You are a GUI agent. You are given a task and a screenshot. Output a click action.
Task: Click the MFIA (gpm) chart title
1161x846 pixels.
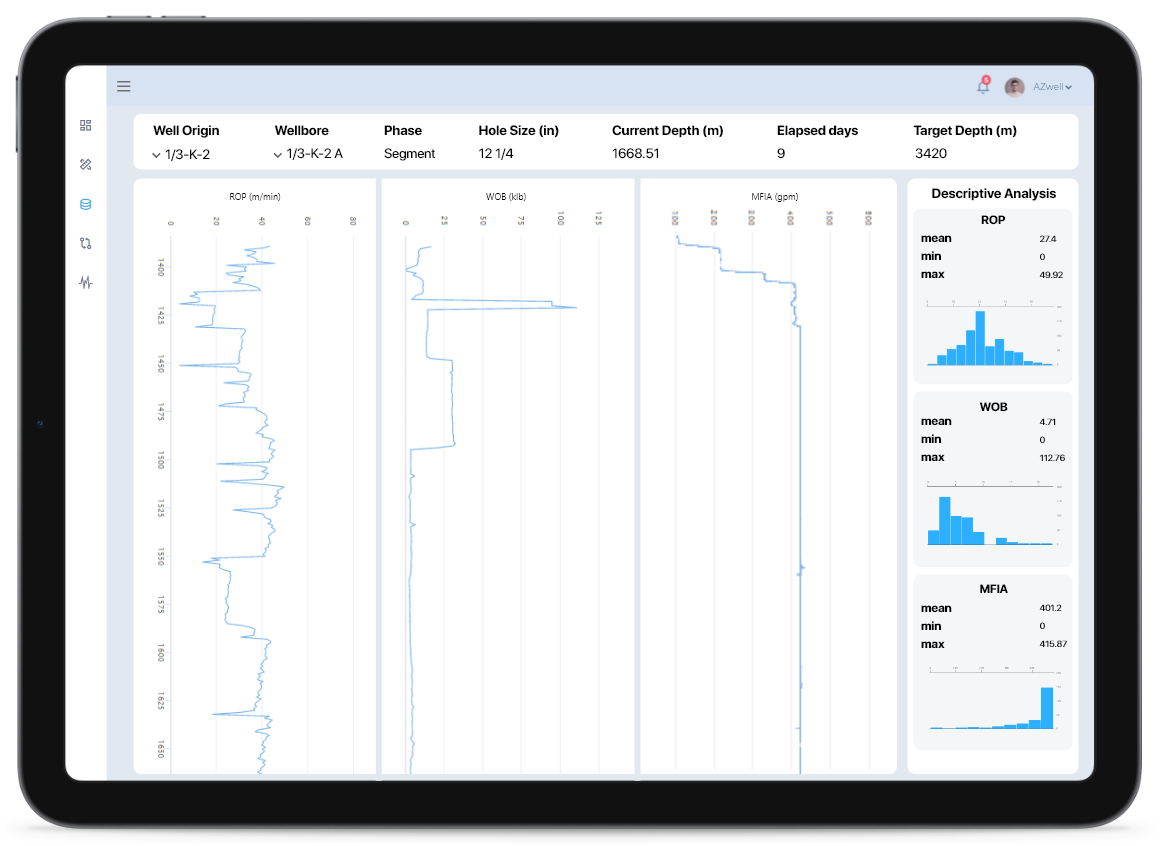[774, 197]
